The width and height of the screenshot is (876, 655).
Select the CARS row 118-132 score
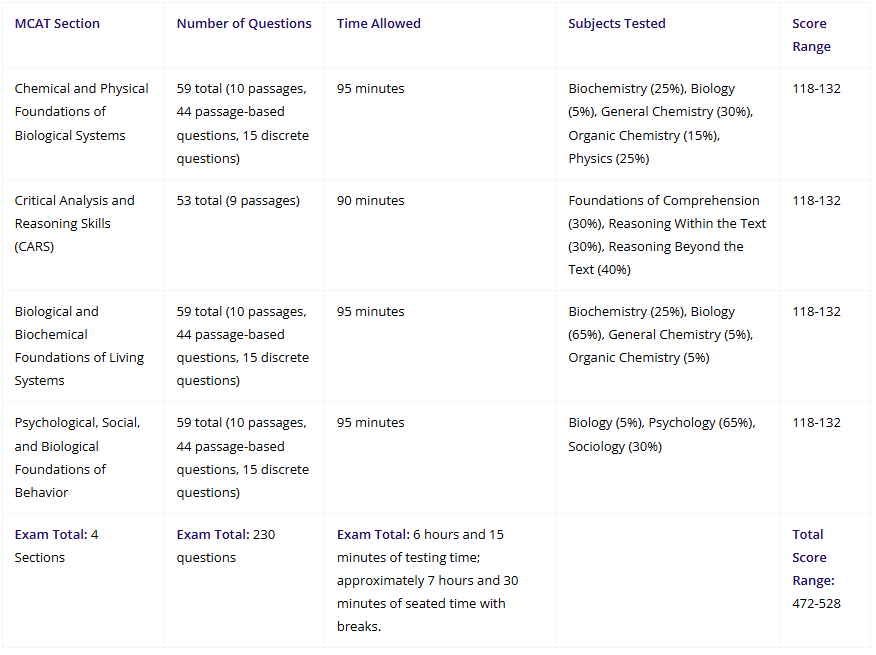[x=816, y=201]
